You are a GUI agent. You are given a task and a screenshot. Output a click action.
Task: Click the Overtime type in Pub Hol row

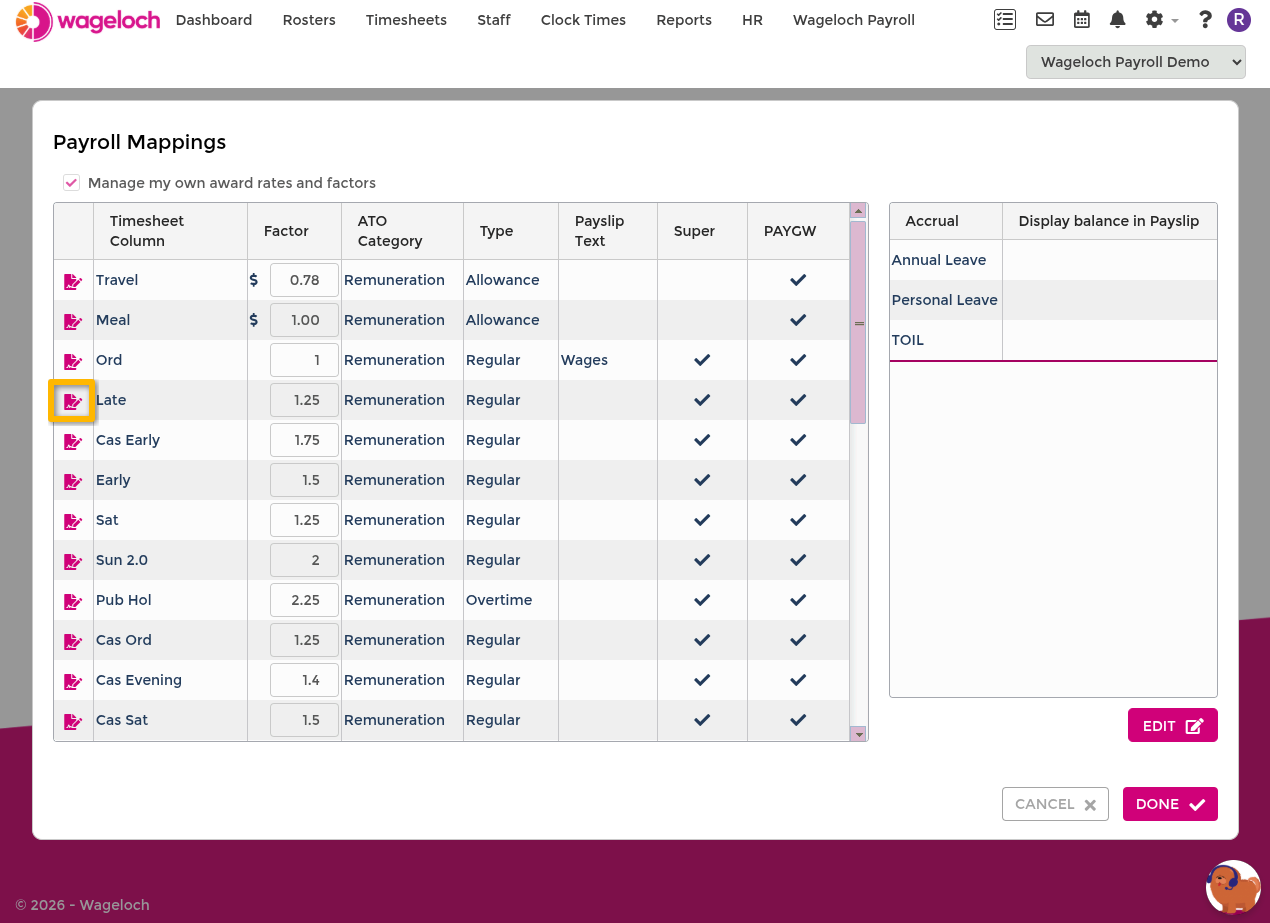(x=499, y=600)
